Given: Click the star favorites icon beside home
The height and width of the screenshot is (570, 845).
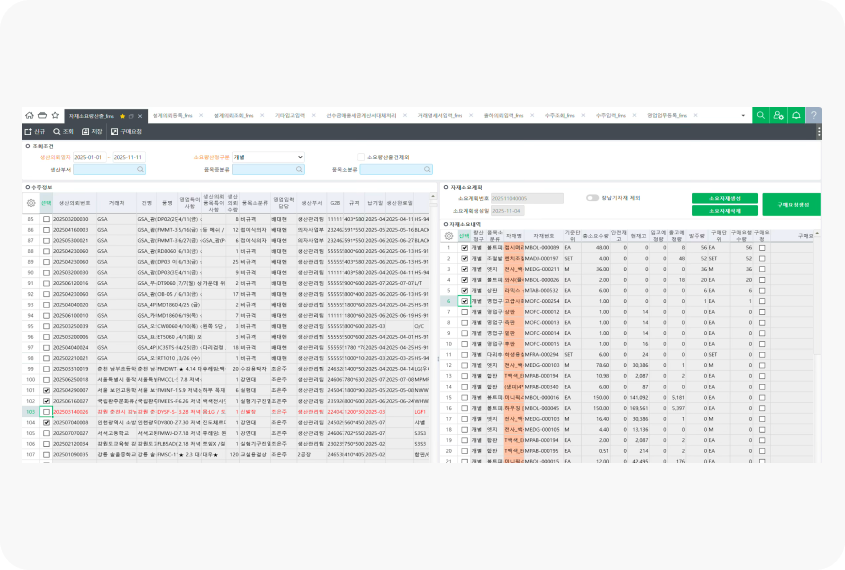Looking at the screenshot, I should [x=54, y=116].
